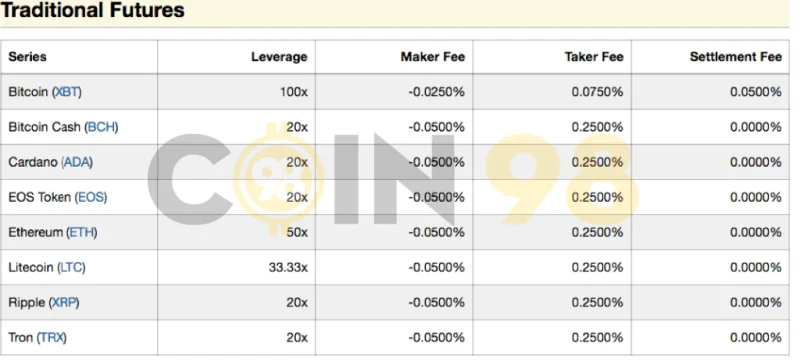Click the Settlement Fee column header
The width and height of the screenshot is (800, 361).
[736, 57]
